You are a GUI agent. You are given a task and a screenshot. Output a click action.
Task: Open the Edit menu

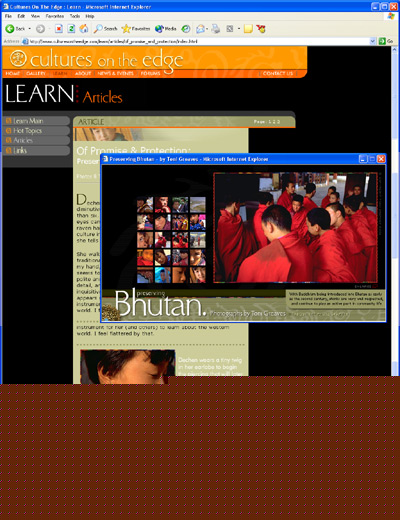click(21, 16)
